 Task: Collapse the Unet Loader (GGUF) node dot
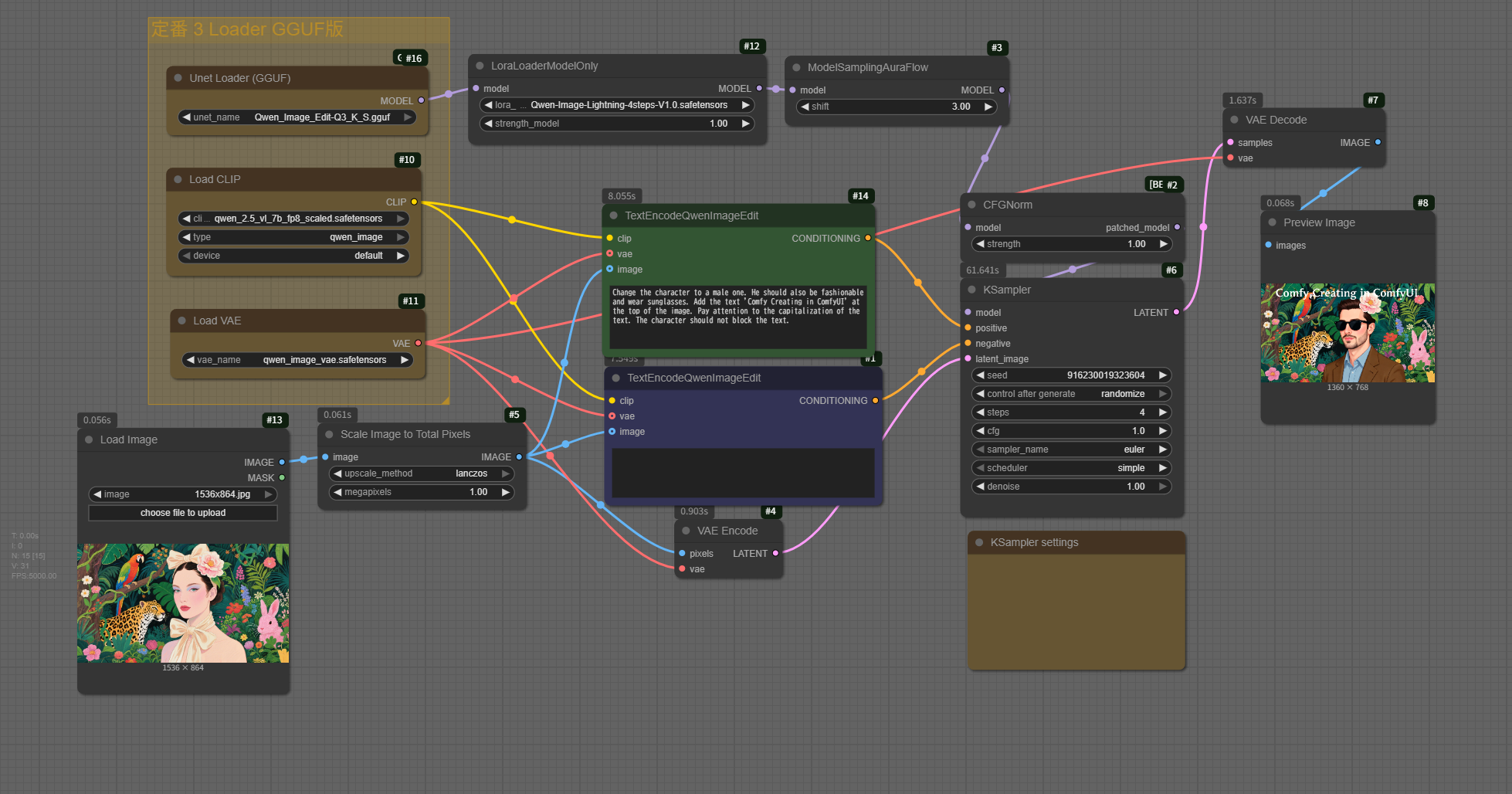(x=178, y=78)
